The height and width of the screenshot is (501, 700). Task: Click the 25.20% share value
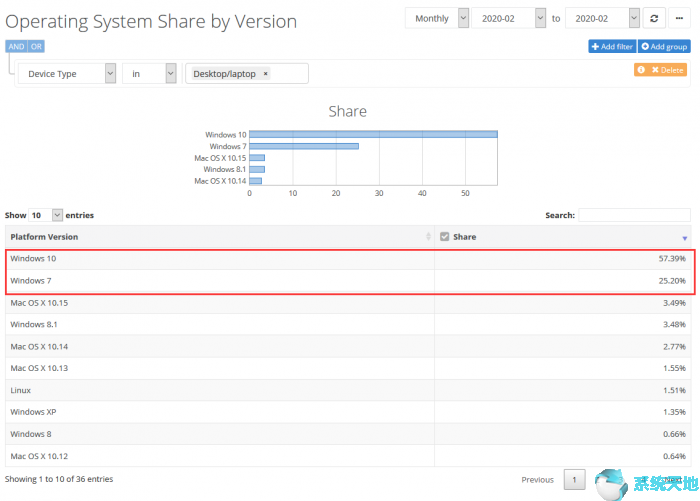pyautogui.click(x=672, y=281)
